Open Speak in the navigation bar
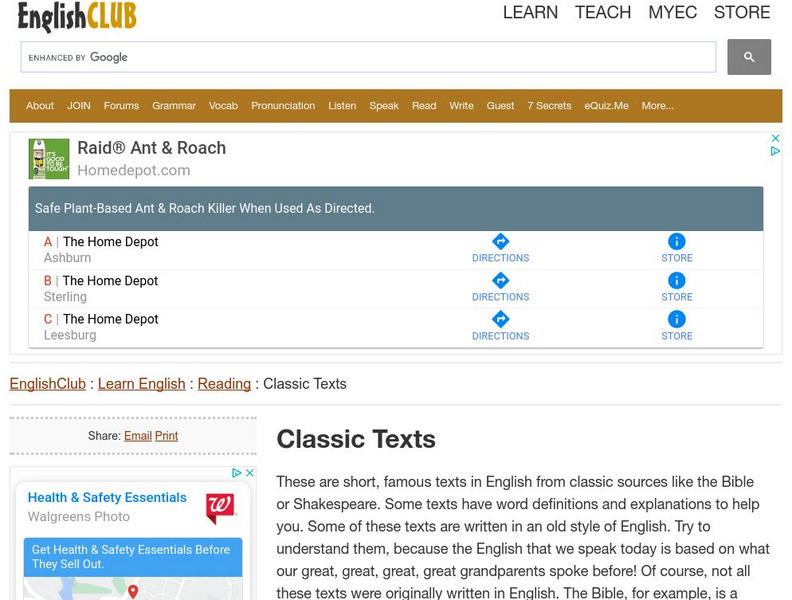The height and width of the screenshot is (600, 792). tap(384, 106)
